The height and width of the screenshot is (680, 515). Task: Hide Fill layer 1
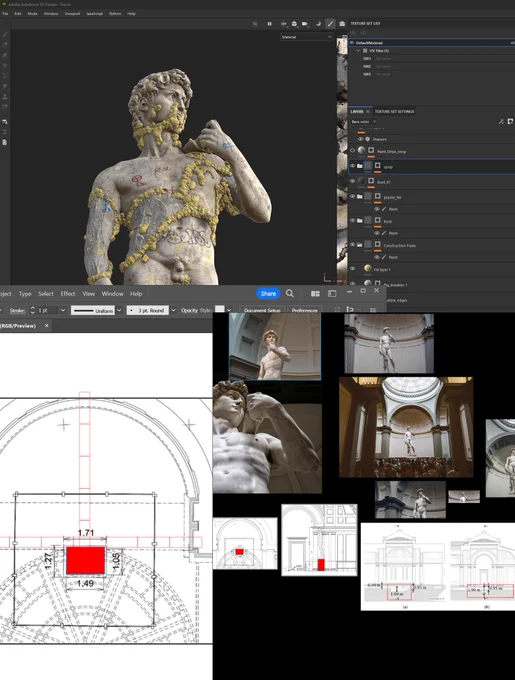(352, 269)
